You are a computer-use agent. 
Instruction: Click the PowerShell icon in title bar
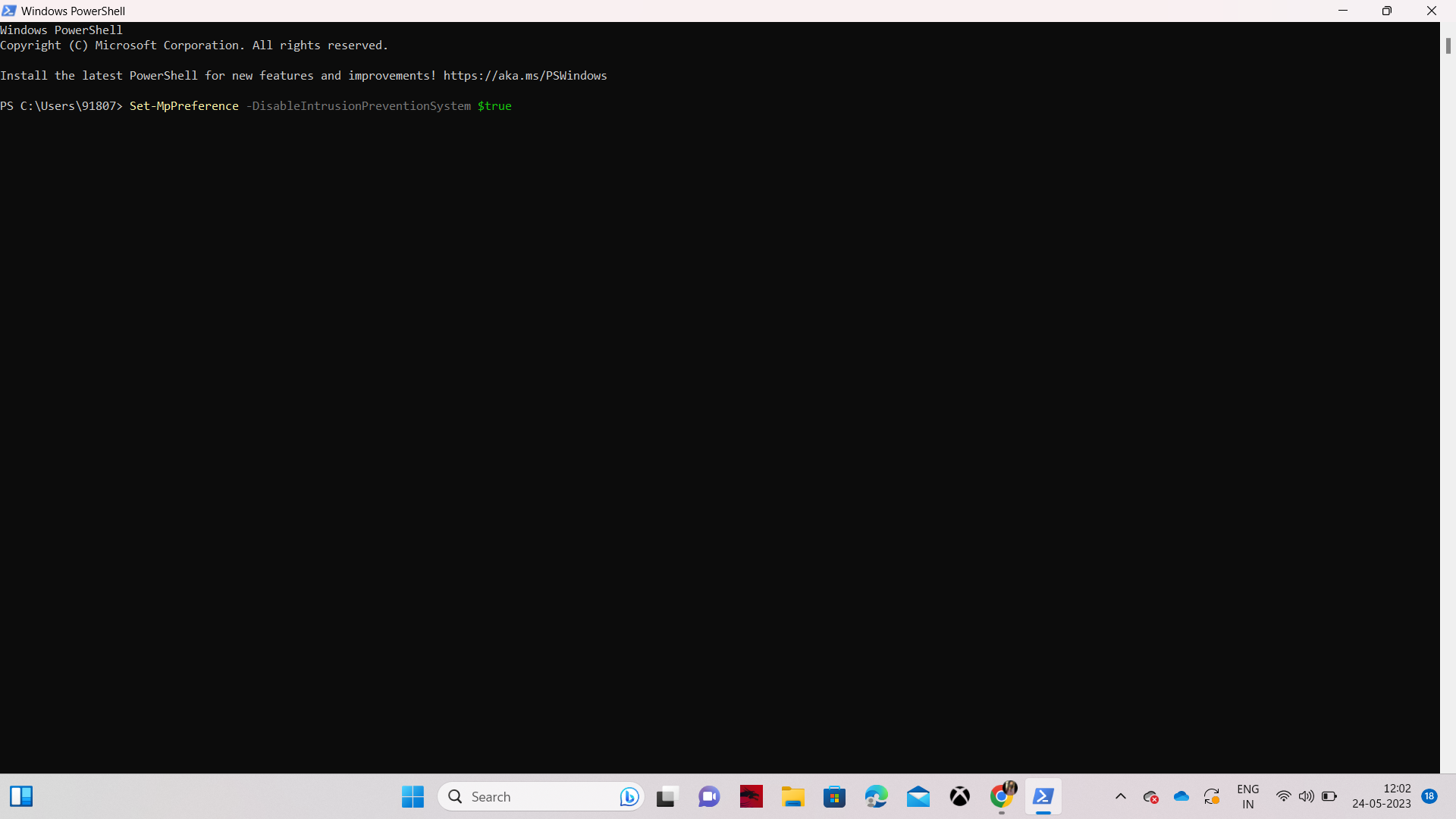point(8,11)
